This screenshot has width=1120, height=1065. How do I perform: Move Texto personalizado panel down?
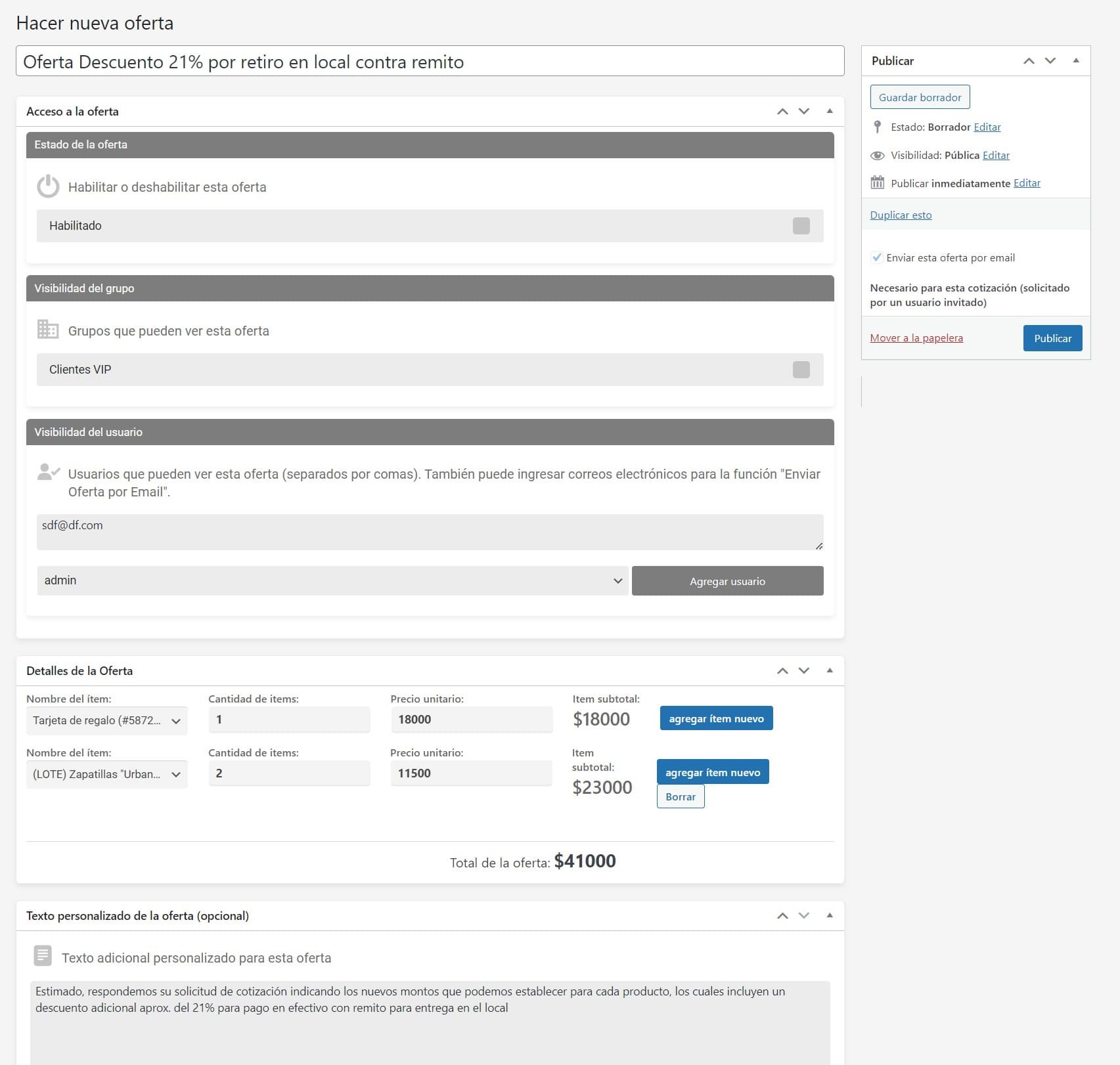point(804,915)
